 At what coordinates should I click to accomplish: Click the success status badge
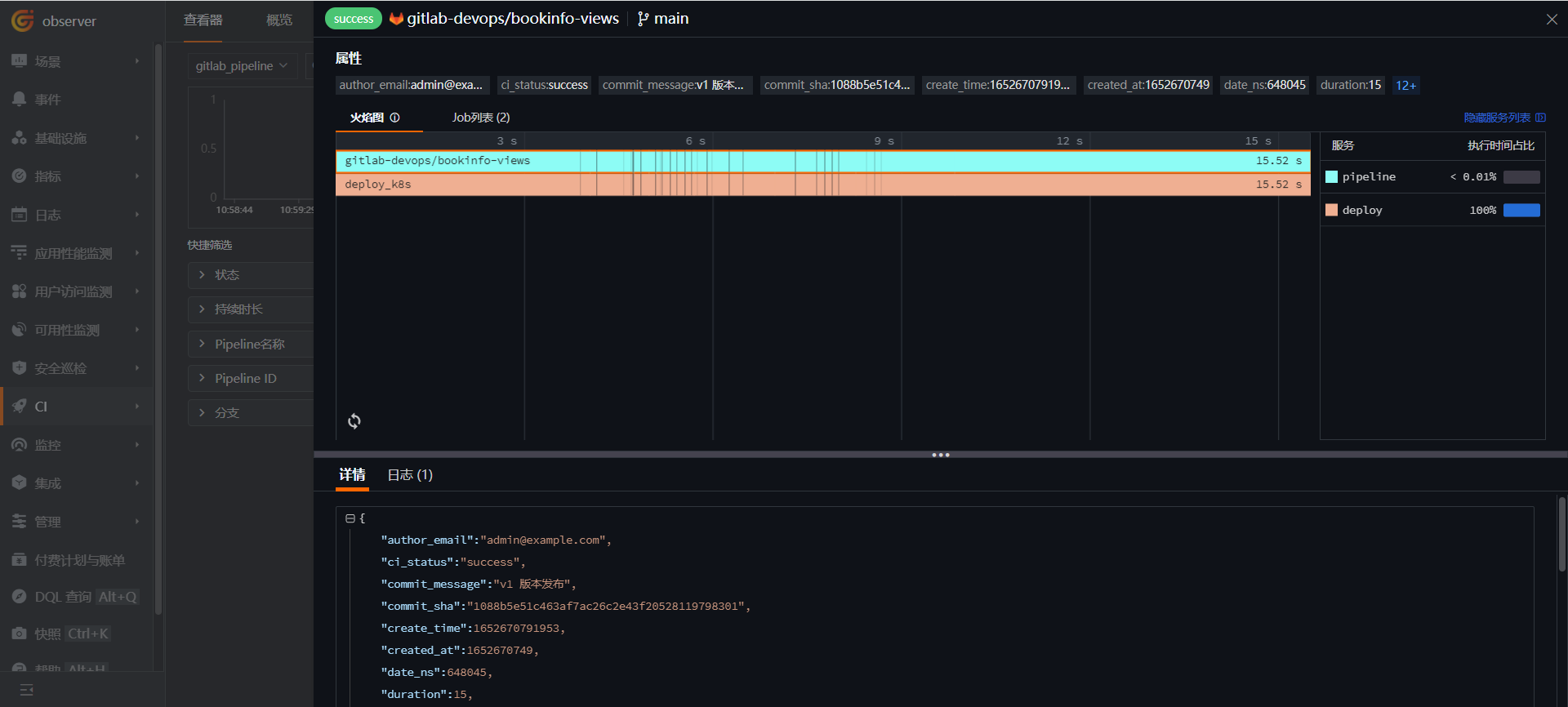[354, 19]
